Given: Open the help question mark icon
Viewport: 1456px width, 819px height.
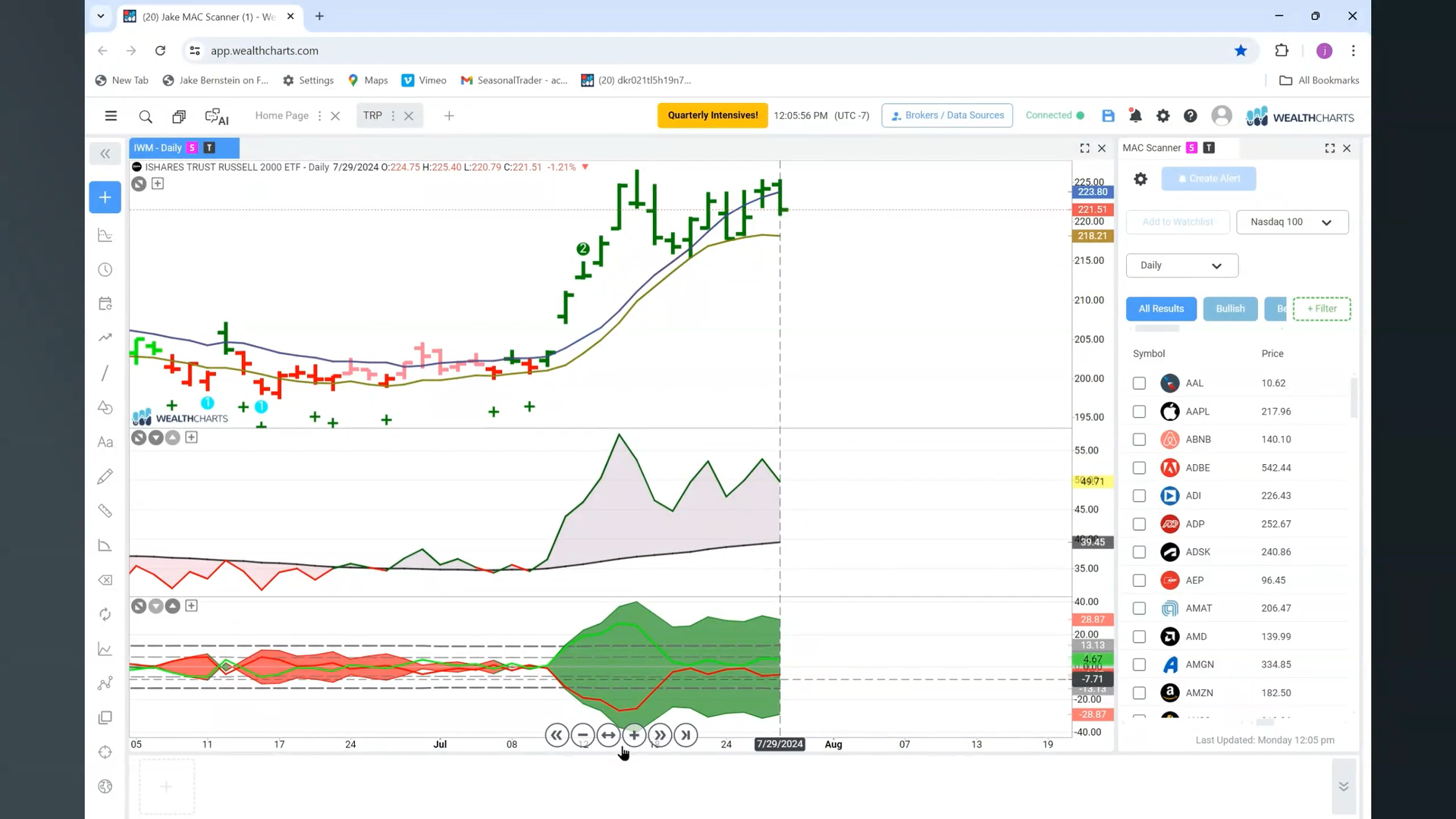Looking at the screenshot, I should (x=1191, y=116).
